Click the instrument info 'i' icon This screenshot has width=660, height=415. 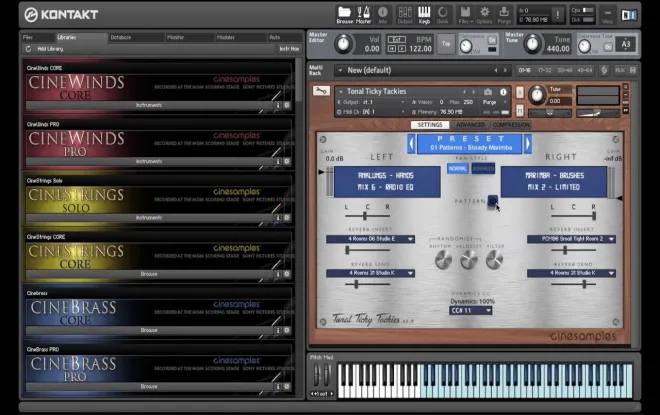[503, 92]
